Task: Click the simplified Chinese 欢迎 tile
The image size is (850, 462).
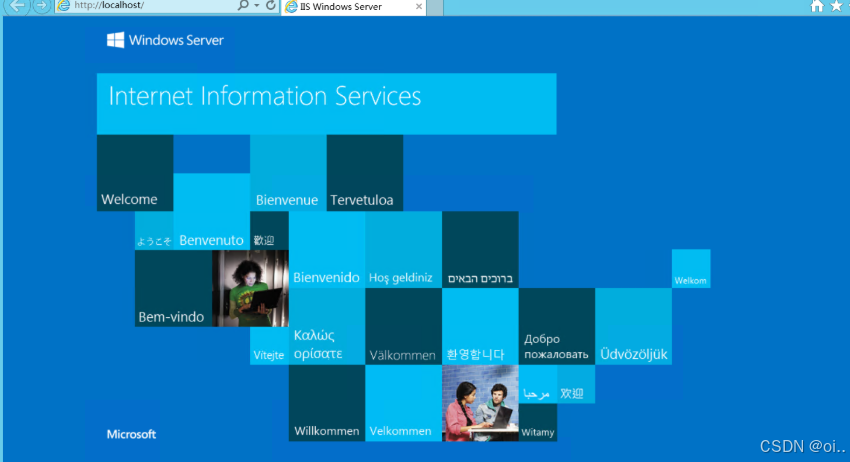Action: tap(576, 384)
